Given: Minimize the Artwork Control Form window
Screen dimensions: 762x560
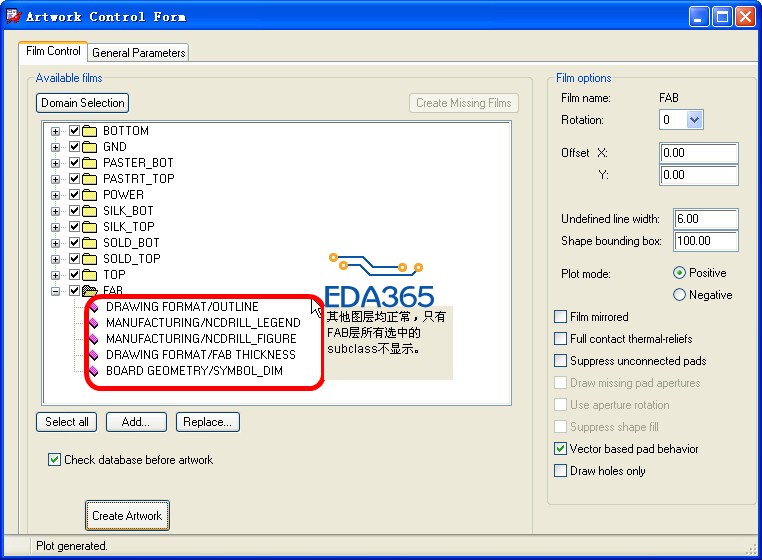Looking at the screenshot, I should (x=699, y=17).
